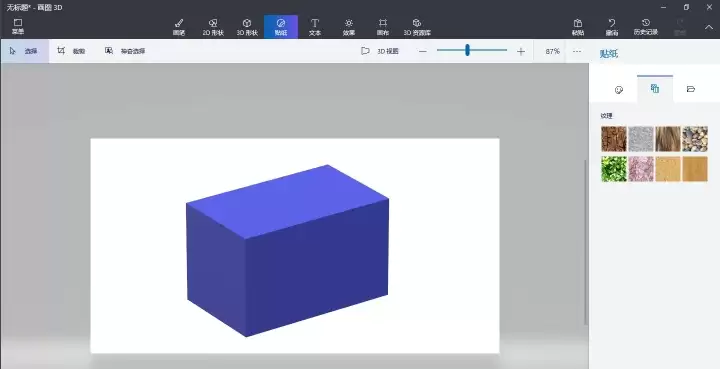Toggle the 3D view mode

[x=380, y=51]
